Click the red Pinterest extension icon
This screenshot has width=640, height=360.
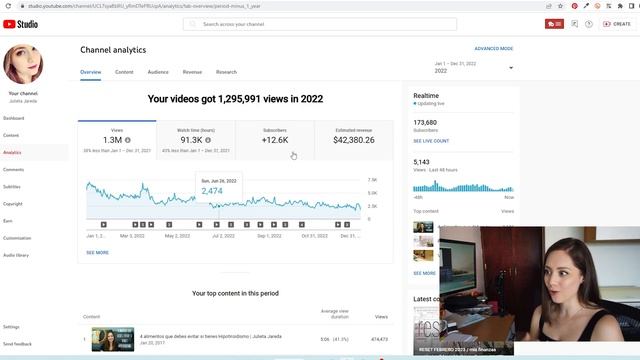pyautogui.click(x=574, y=6)
